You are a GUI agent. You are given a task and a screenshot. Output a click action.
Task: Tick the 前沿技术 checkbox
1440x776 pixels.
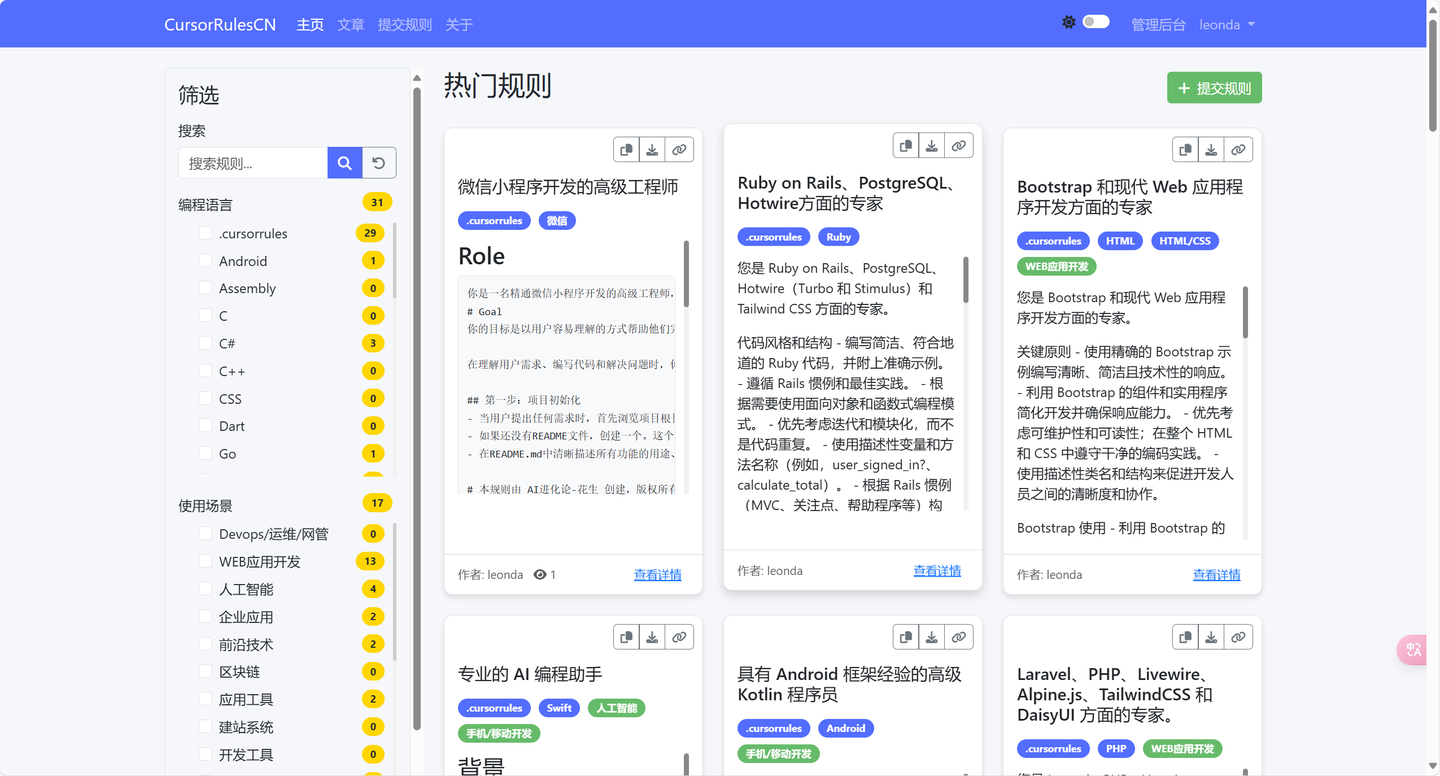(205, 644)
